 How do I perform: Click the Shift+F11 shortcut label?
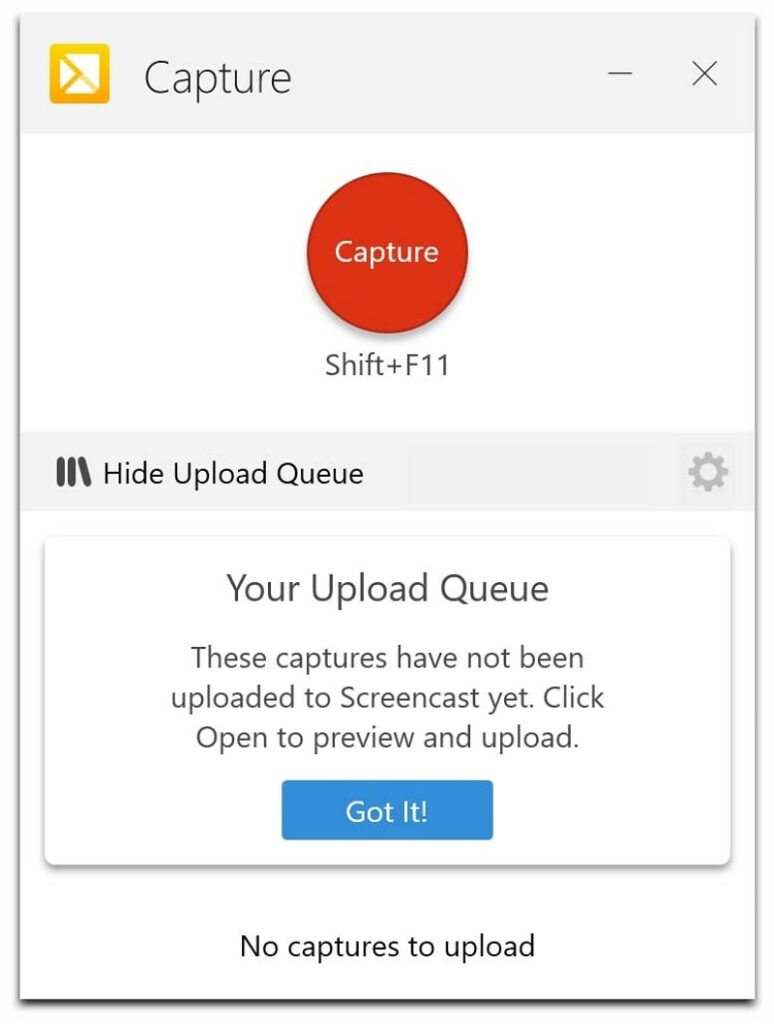click(387, 365)
